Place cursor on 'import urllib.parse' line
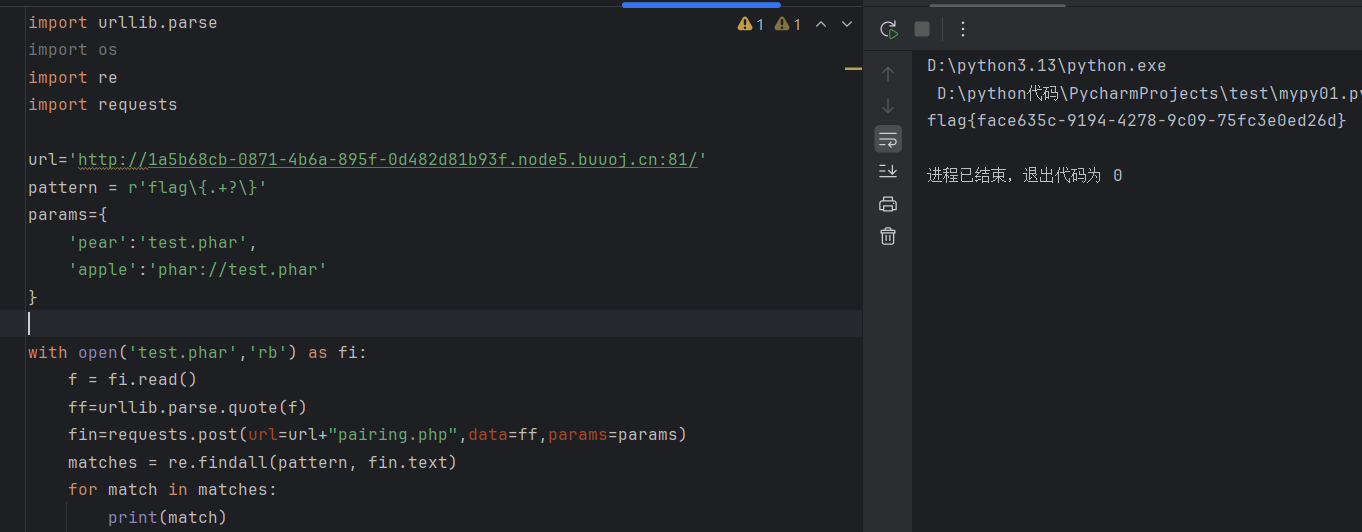Image resolution: width=1362 pixels, height=532 pixels. 122,22
